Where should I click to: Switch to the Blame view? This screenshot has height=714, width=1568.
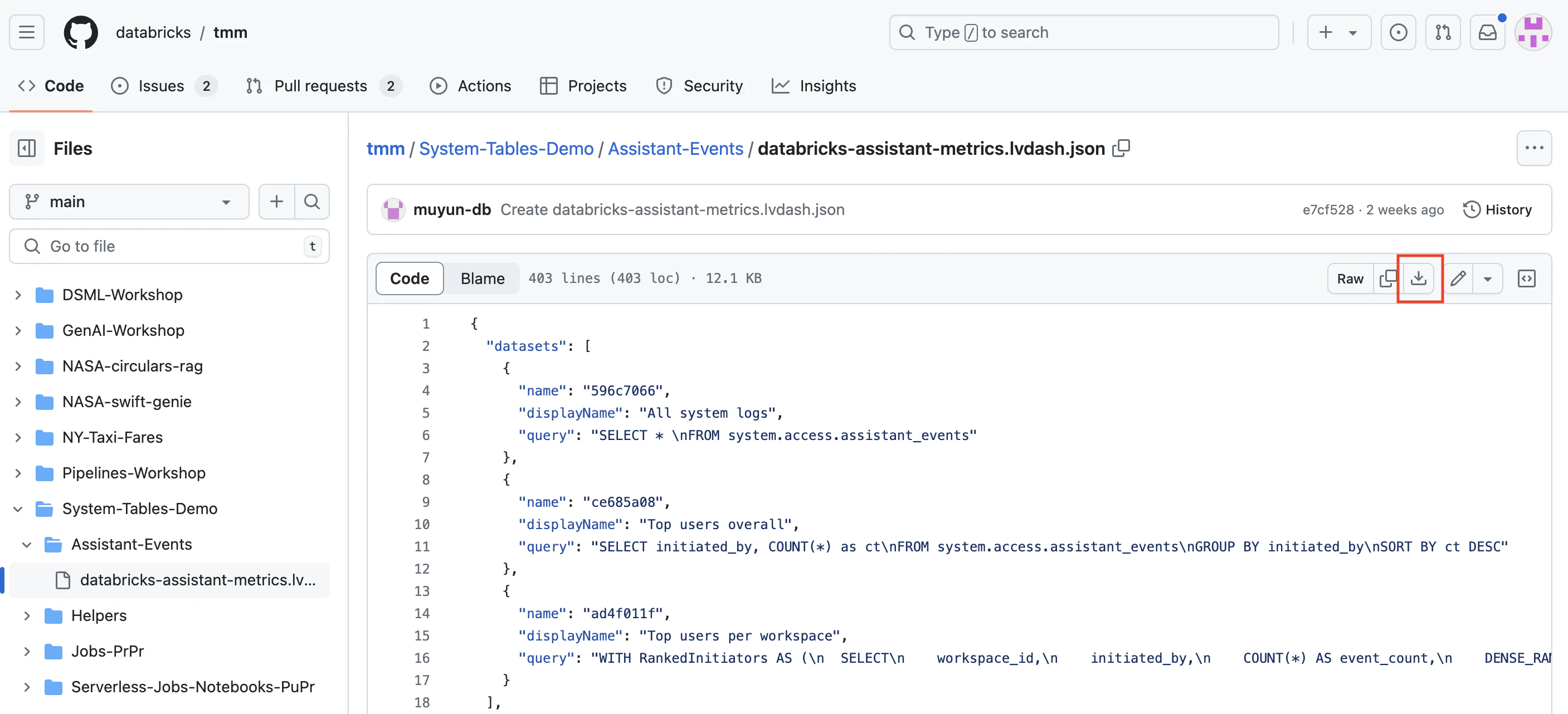click(x=482, y=278)
